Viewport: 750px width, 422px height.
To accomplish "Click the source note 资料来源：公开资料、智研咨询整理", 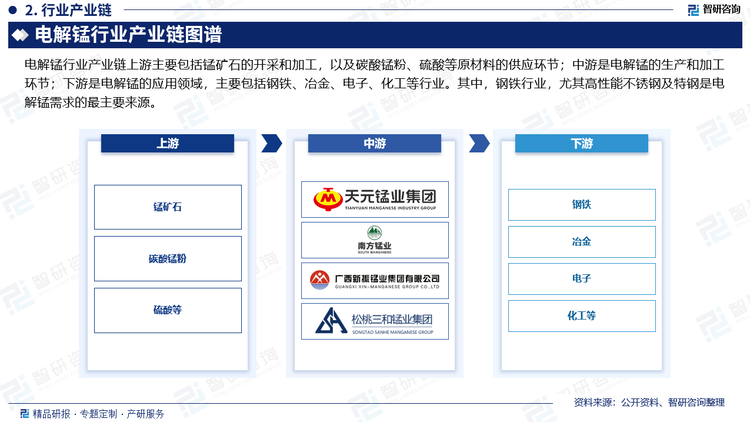I will click(x=649, y=402).
